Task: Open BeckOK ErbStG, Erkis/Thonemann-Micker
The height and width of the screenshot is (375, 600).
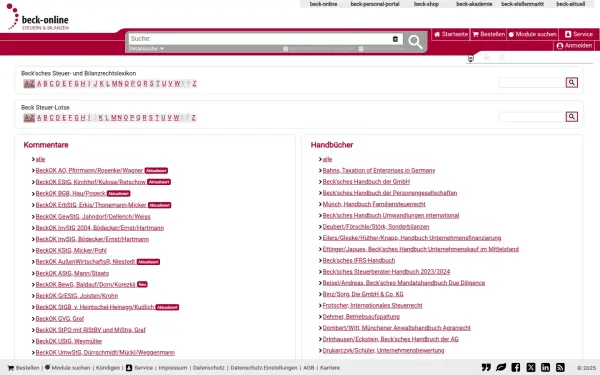Action: coord(91,205)
